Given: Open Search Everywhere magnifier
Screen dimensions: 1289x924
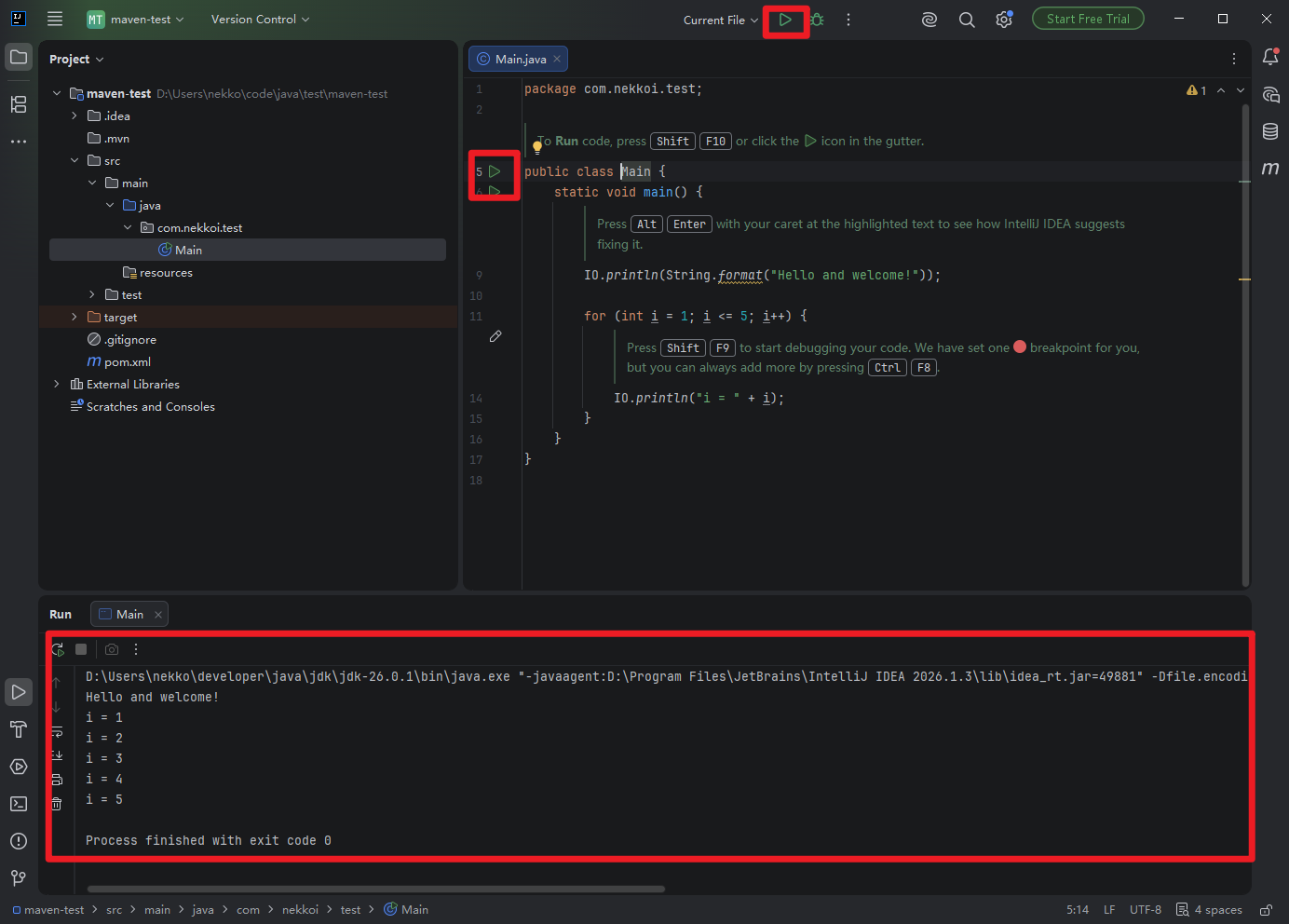Looking at the screenshot, I should [967, 20].
